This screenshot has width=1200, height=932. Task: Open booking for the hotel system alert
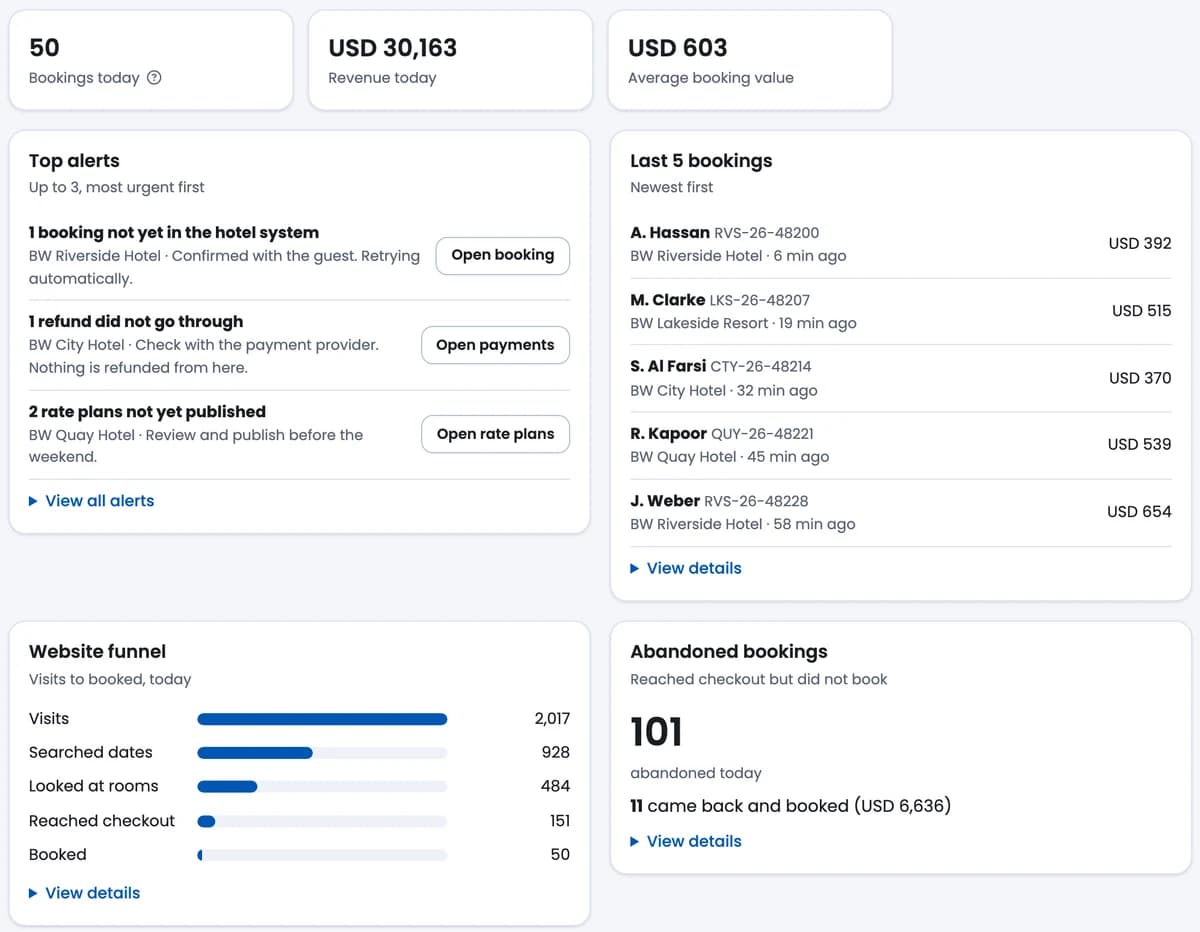(x=502, y=255)
